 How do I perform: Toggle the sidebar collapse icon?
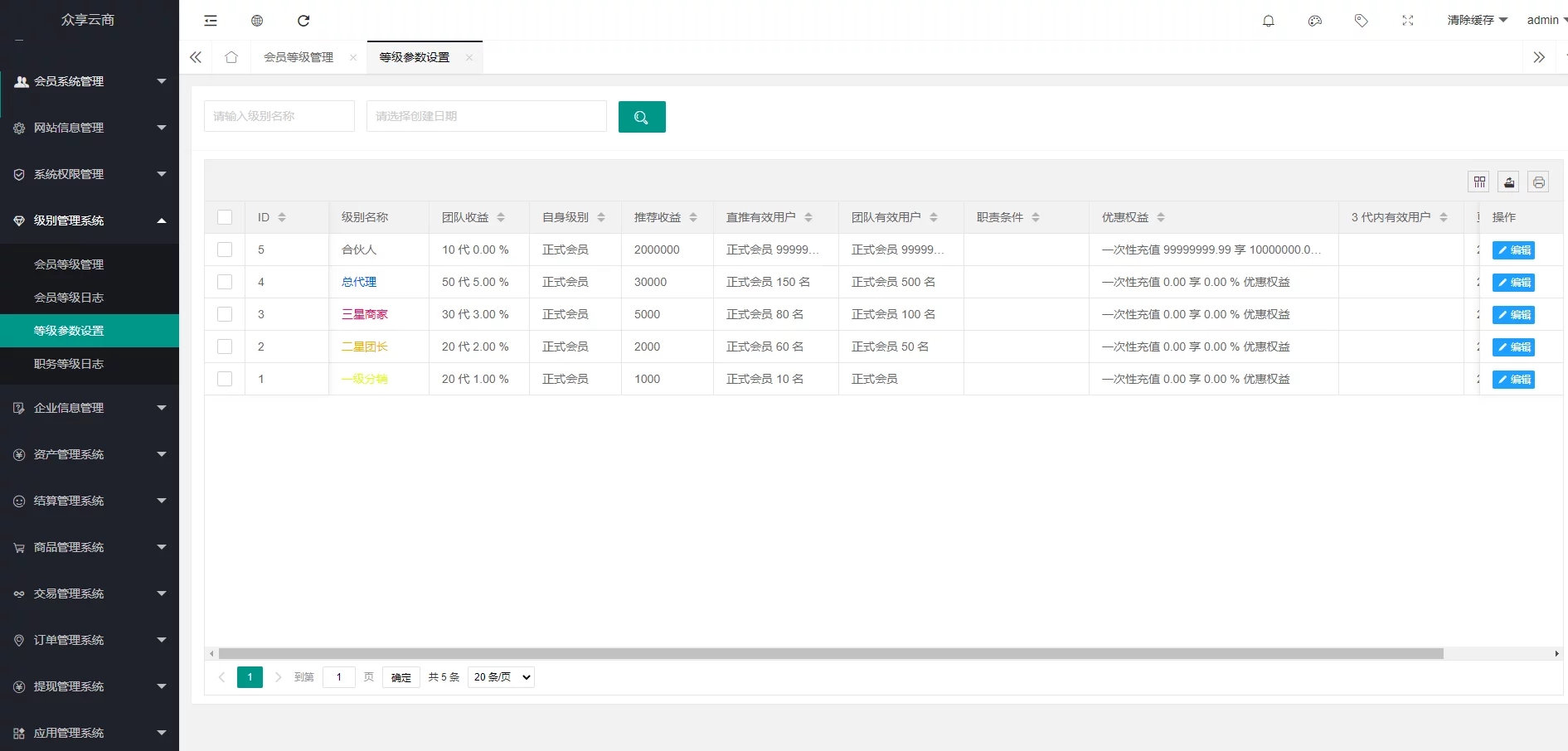click(x=211, y=21)
